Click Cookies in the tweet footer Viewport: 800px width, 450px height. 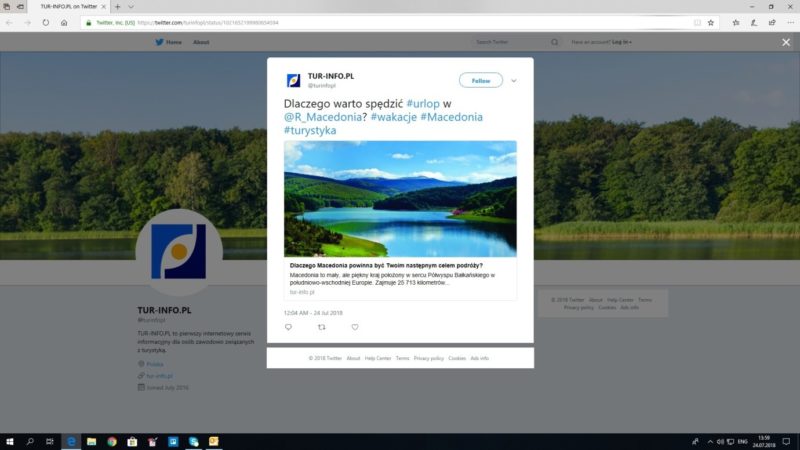click(x=457, y=358)
